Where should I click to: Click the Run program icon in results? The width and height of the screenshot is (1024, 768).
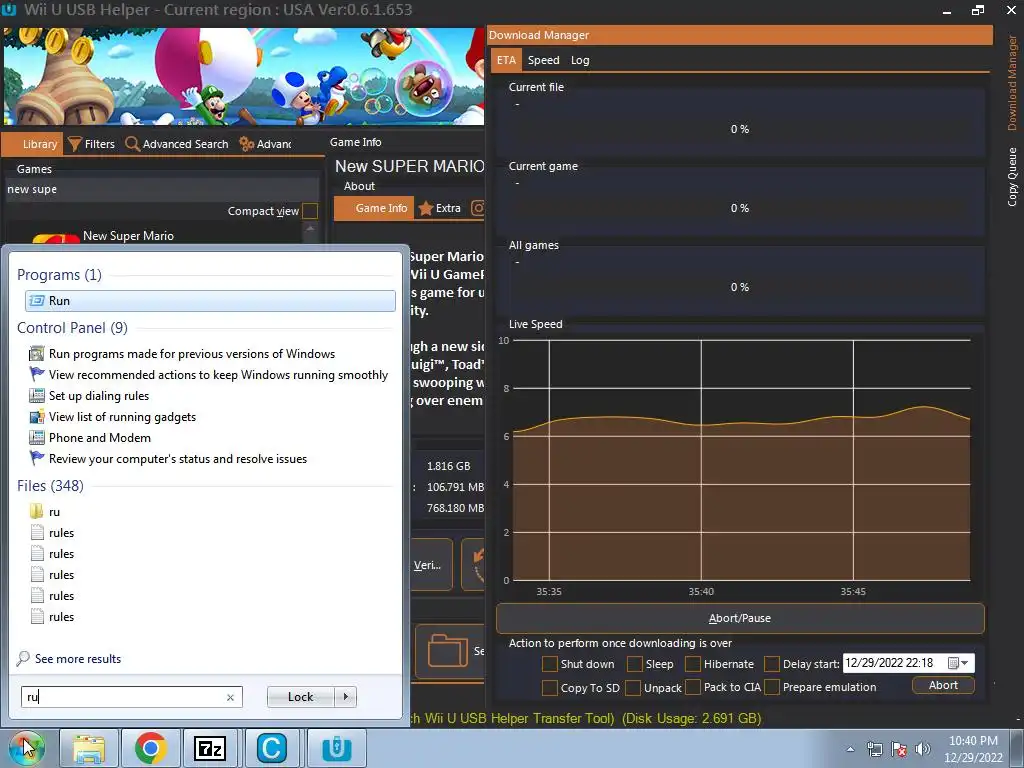click(38, 301)
